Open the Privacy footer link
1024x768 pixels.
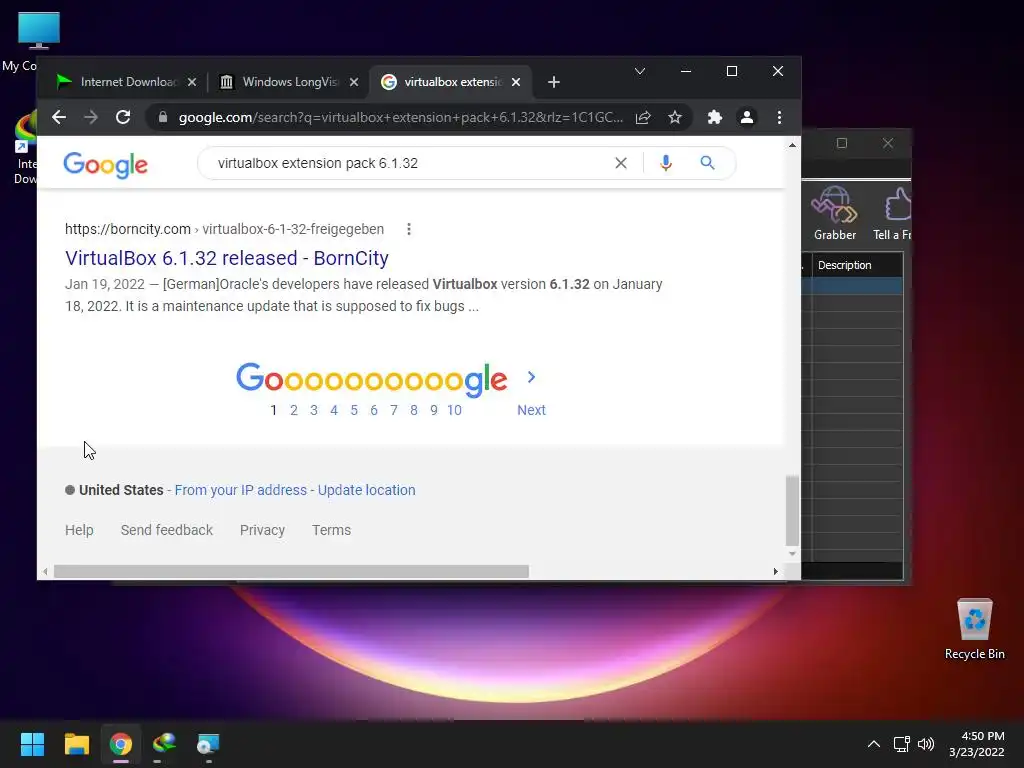tap(262, 530)
